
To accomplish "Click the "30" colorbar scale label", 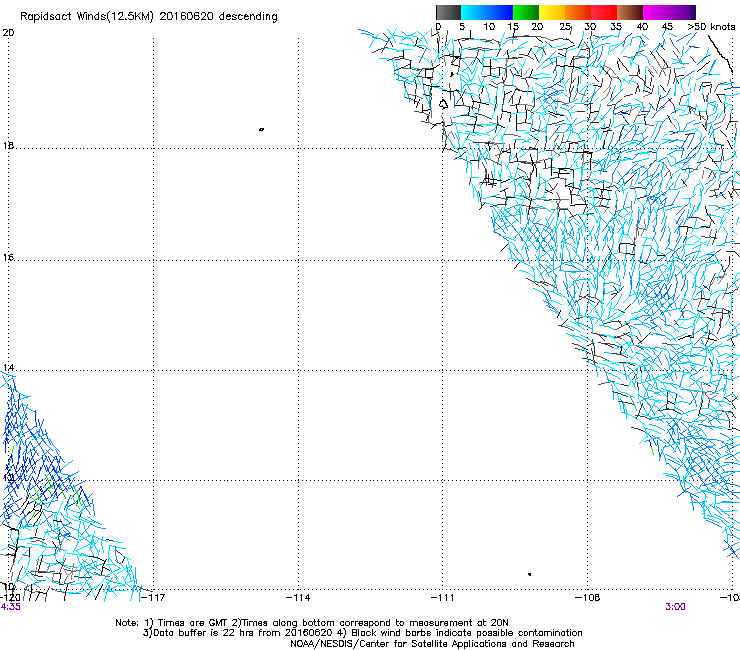I will [x=590, y=27].
